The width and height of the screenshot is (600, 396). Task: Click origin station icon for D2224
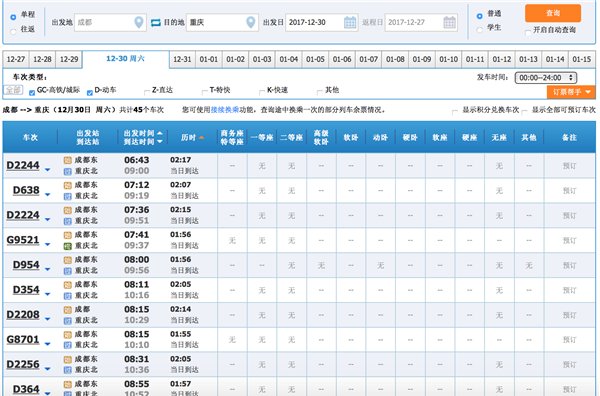pyautogui.click(x=68, y=210)
